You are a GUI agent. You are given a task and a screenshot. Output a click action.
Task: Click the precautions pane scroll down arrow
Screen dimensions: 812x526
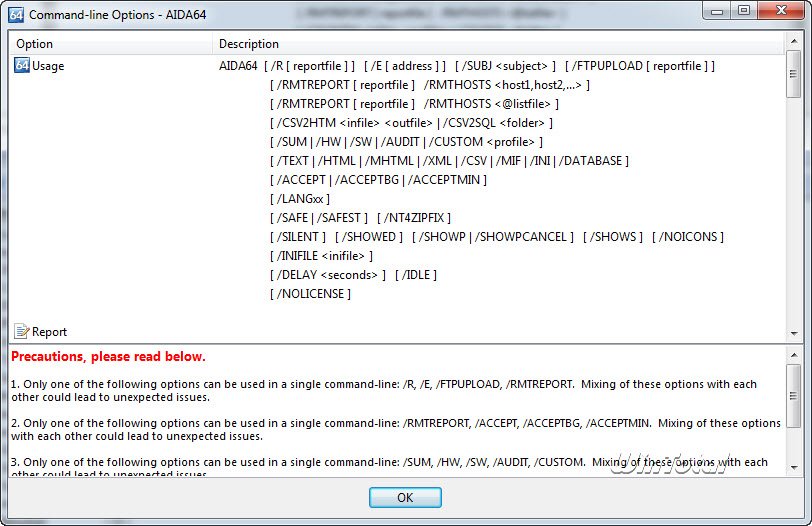tap(794, 467)
